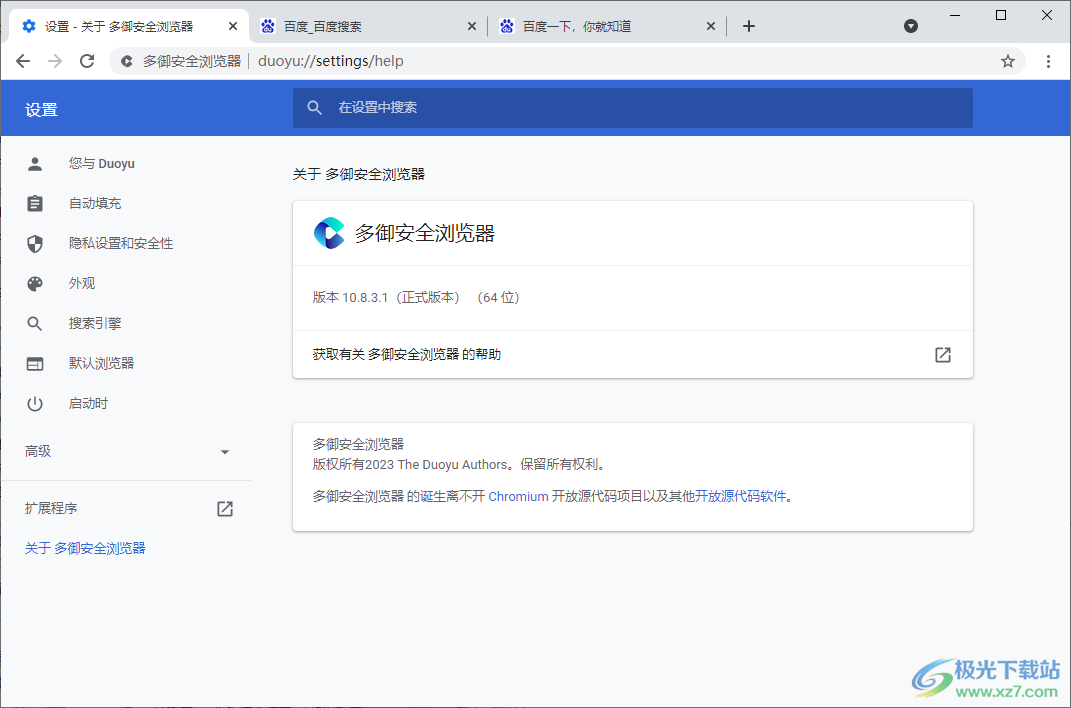Click the site info icon in address bar

[x=126, y=61]
